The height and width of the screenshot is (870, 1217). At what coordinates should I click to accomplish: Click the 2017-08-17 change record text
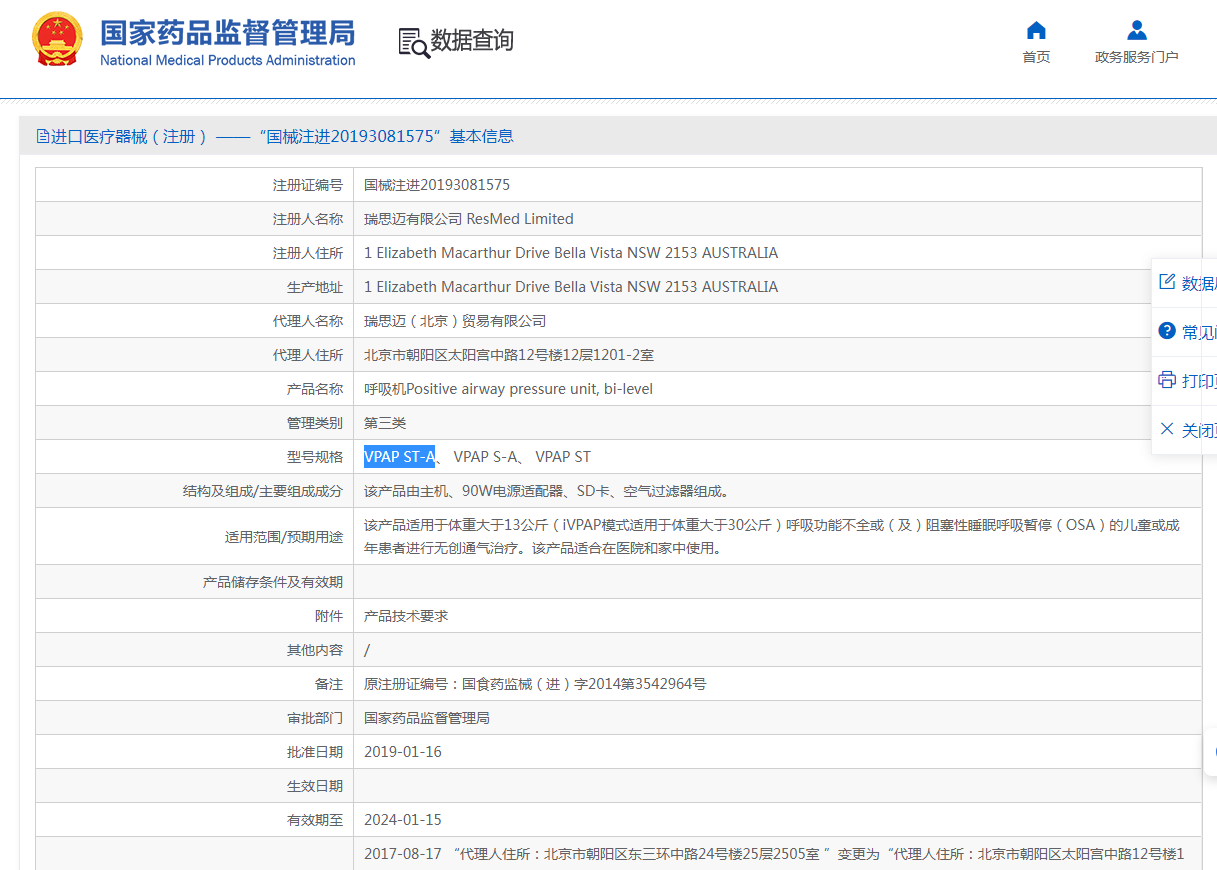774,854
